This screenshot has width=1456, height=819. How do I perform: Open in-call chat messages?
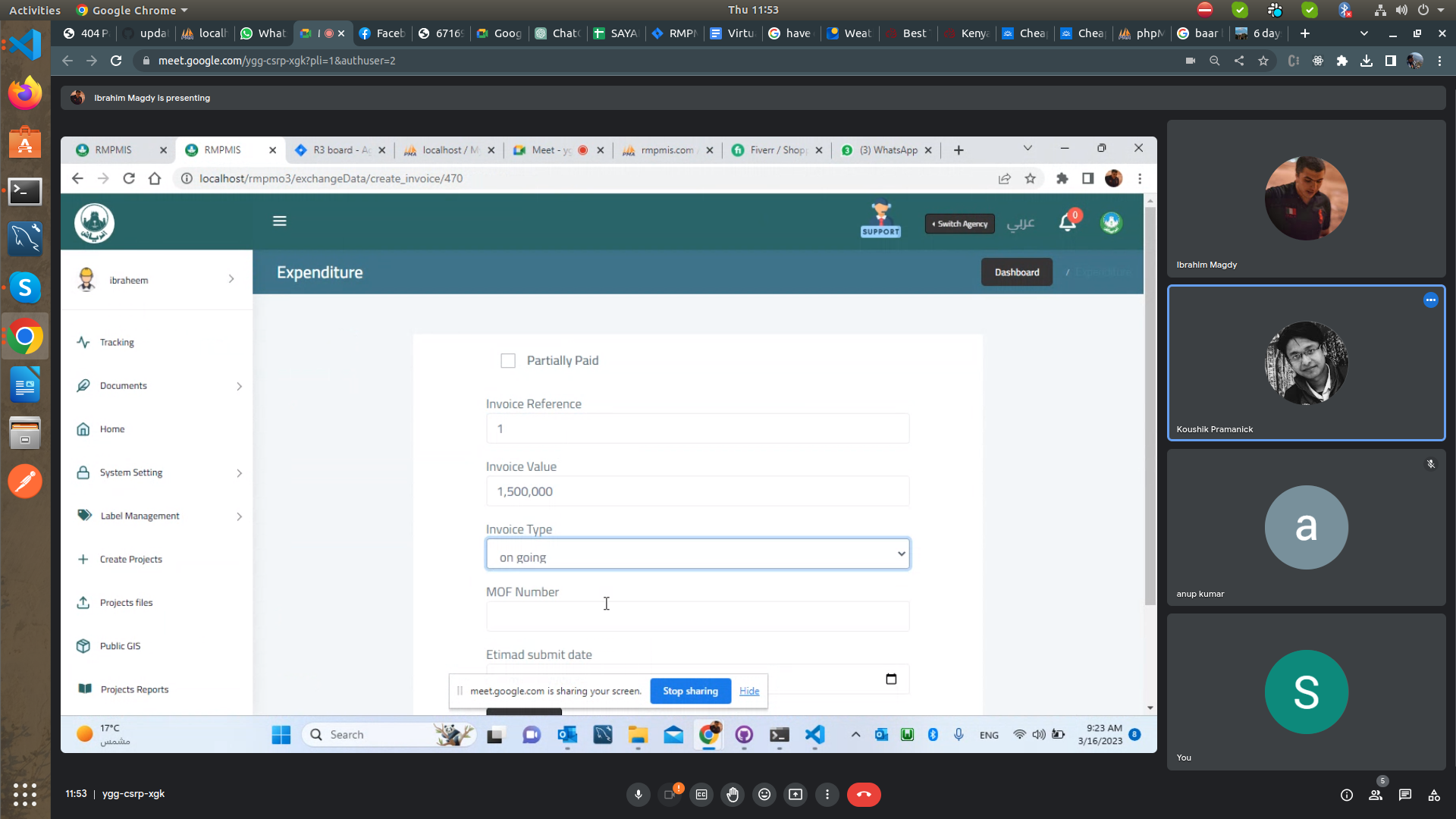pos(1405,795)
